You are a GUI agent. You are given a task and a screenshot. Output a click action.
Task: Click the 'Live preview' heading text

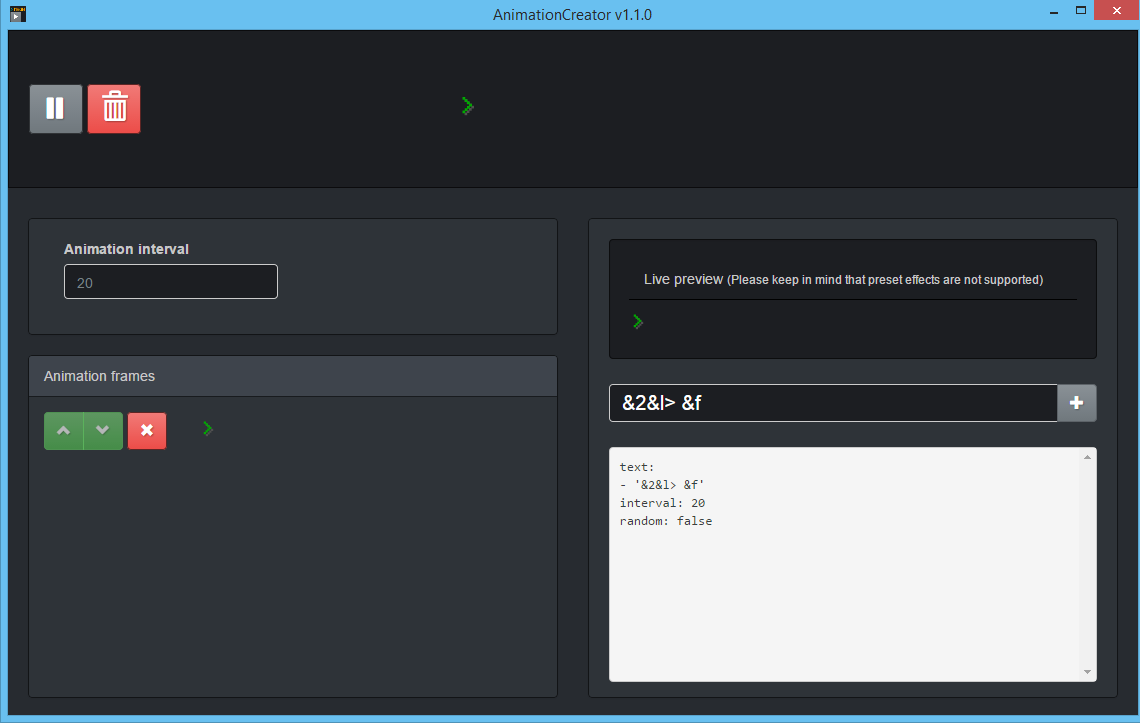click(683, 279)
